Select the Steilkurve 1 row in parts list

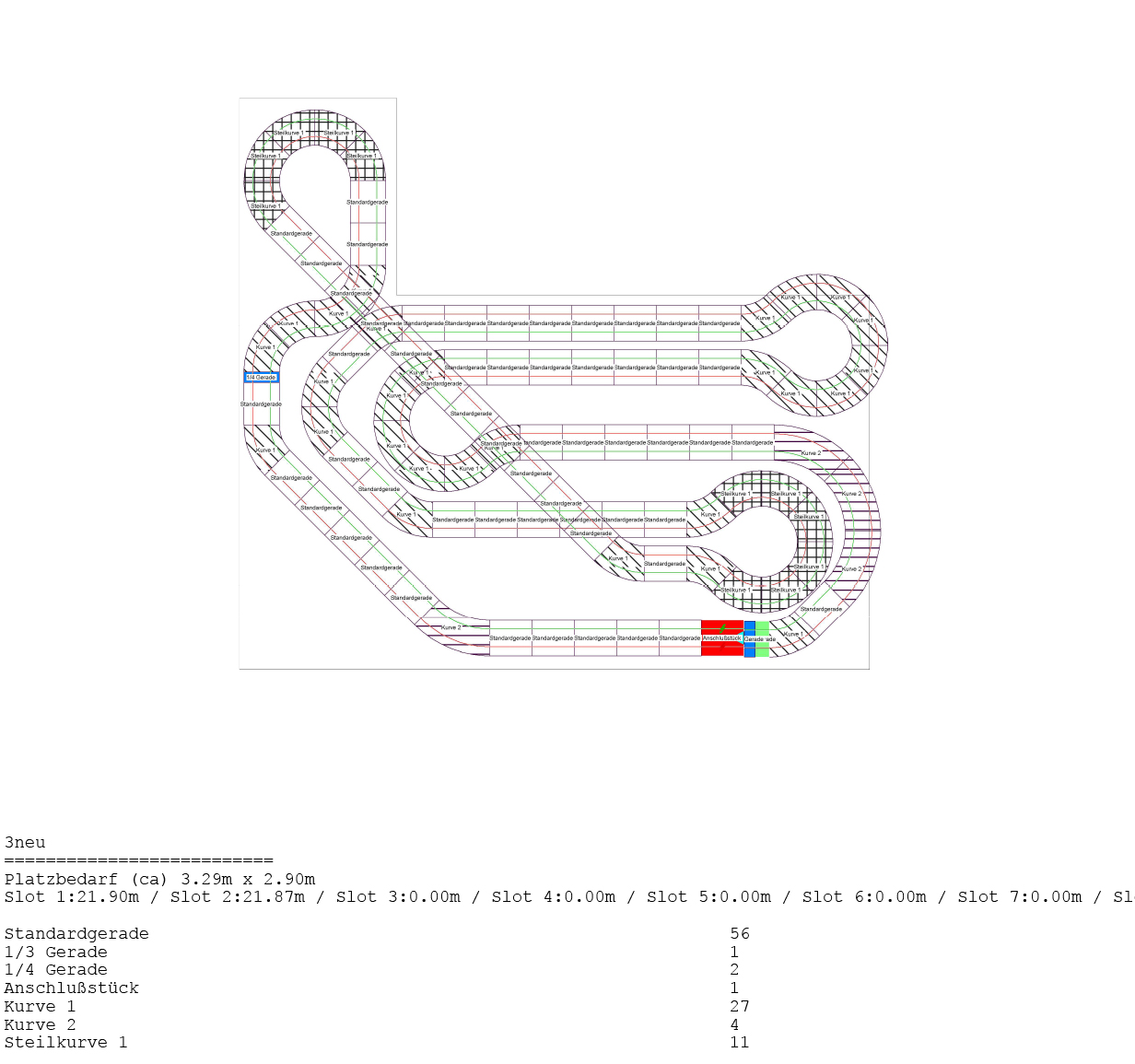coord(66,1042)
